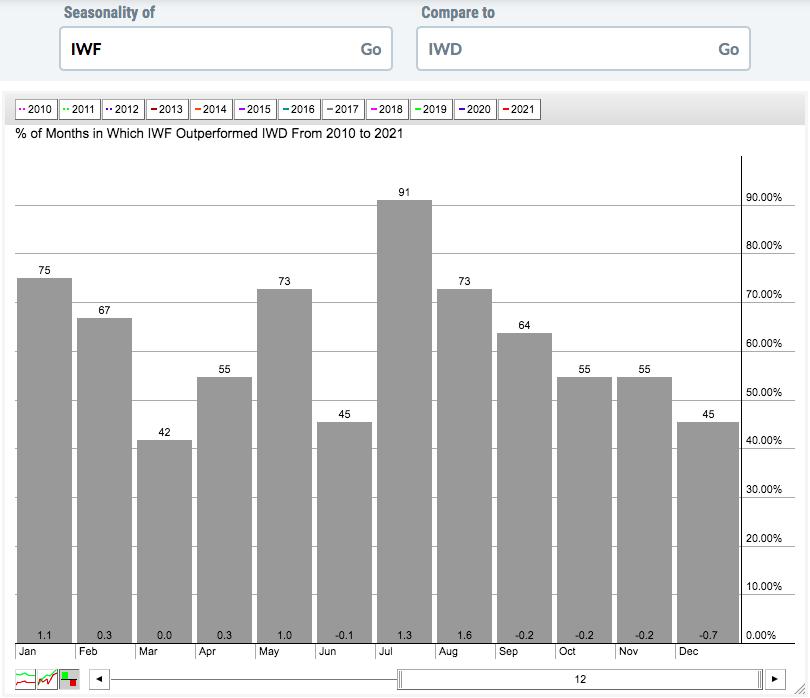The height and width of the screenshot is (698, 810).
Task: Grab the left handle of the range slider
Action: click(x=400, y=679)
